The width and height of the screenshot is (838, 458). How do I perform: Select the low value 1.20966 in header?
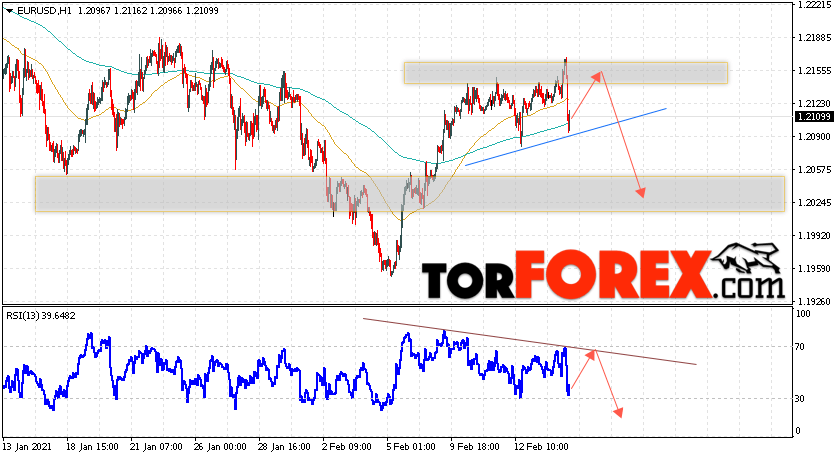[166, 11]
